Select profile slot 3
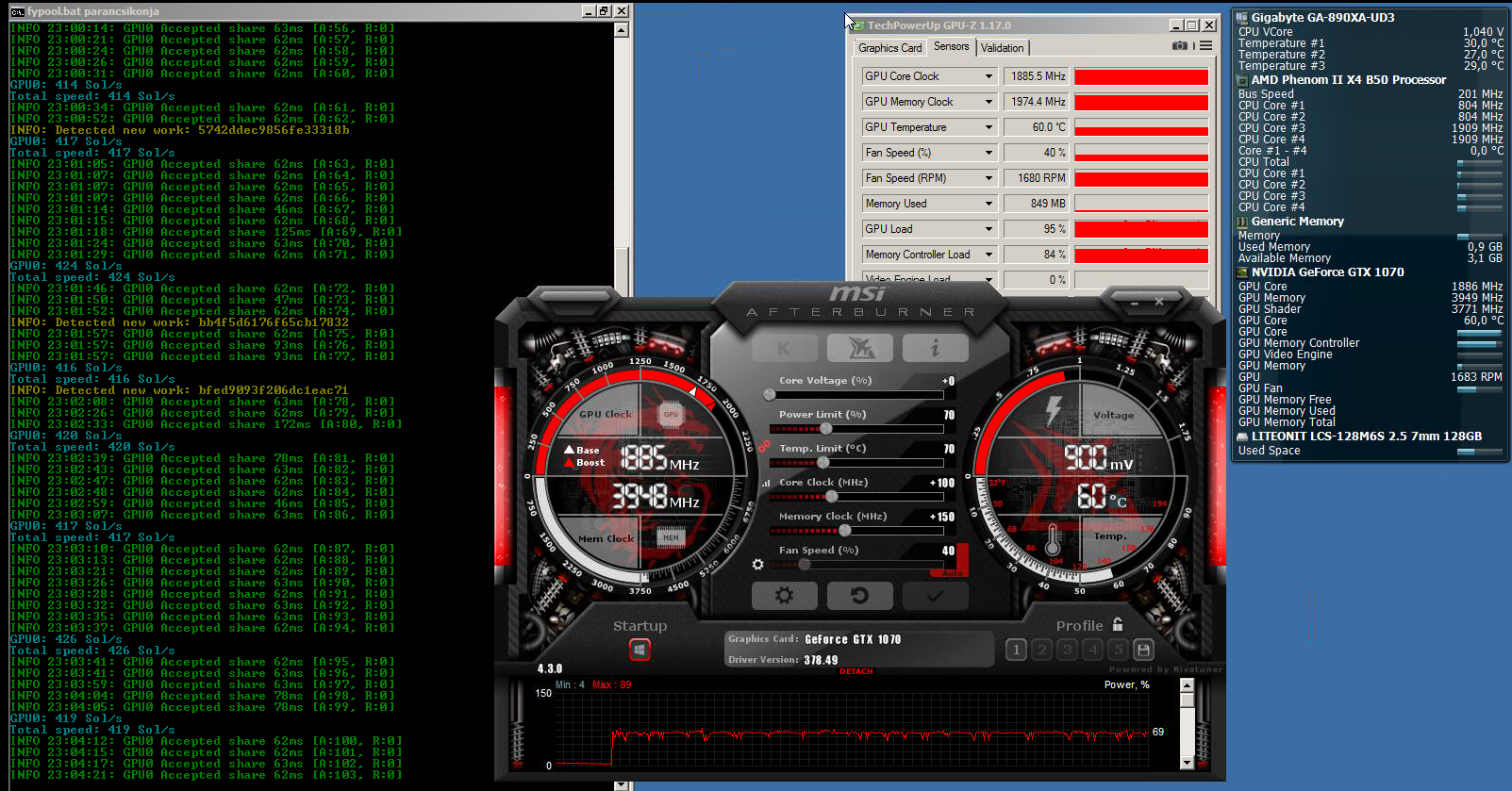The height and width of the screenshot is (791, 1512). pos(1067,650)
